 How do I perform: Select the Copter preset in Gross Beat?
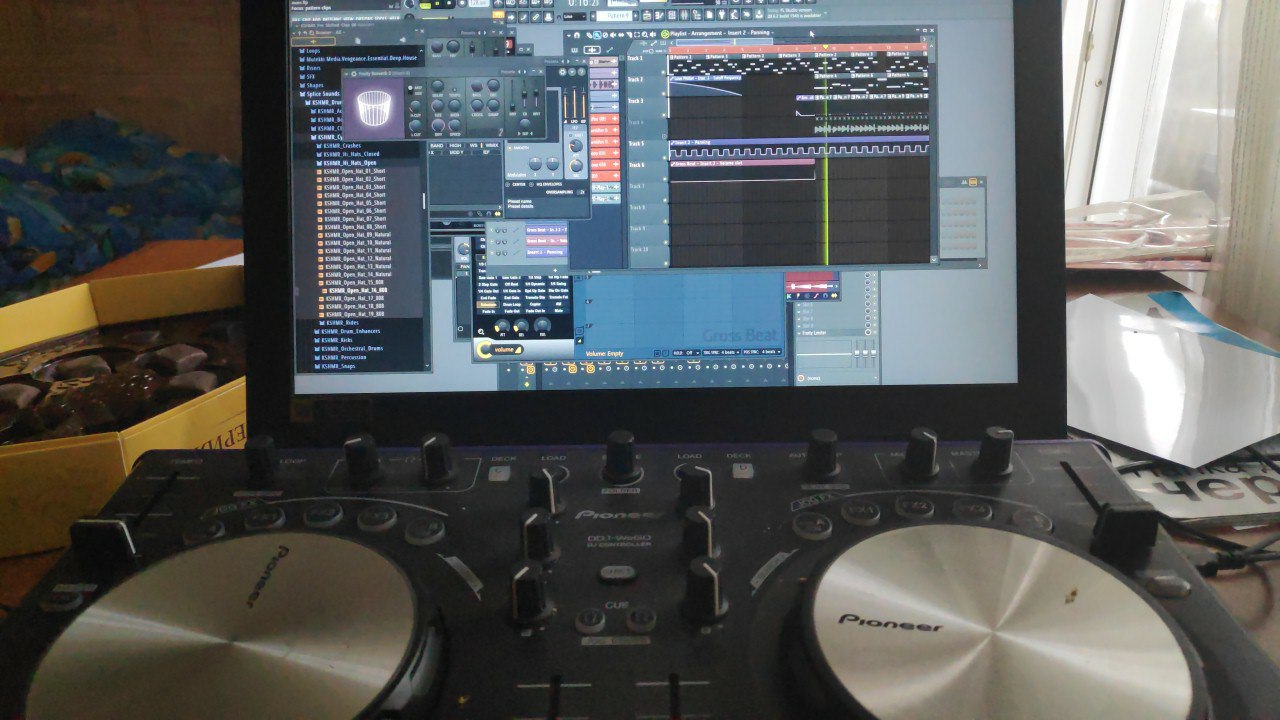535,304
